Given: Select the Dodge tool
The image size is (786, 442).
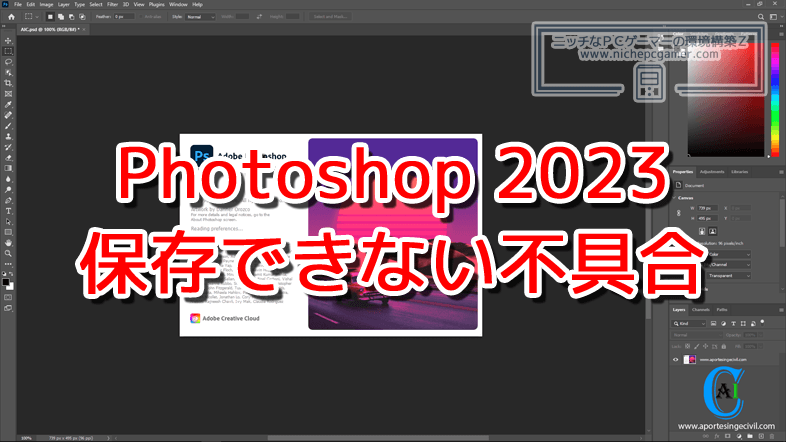Looking at the screenshot, I should tap(8, 190).
